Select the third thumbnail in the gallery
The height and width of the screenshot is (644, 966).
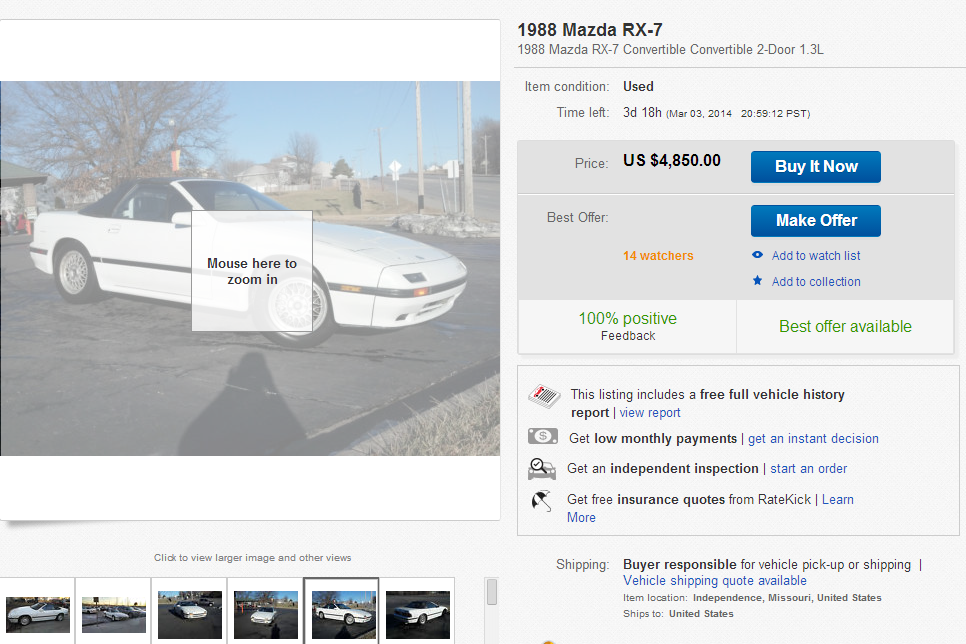click(190, 614)
